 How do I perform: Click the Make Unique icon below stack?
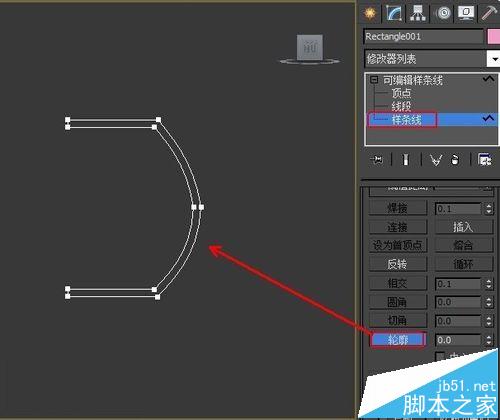click(x=436, y=160)
